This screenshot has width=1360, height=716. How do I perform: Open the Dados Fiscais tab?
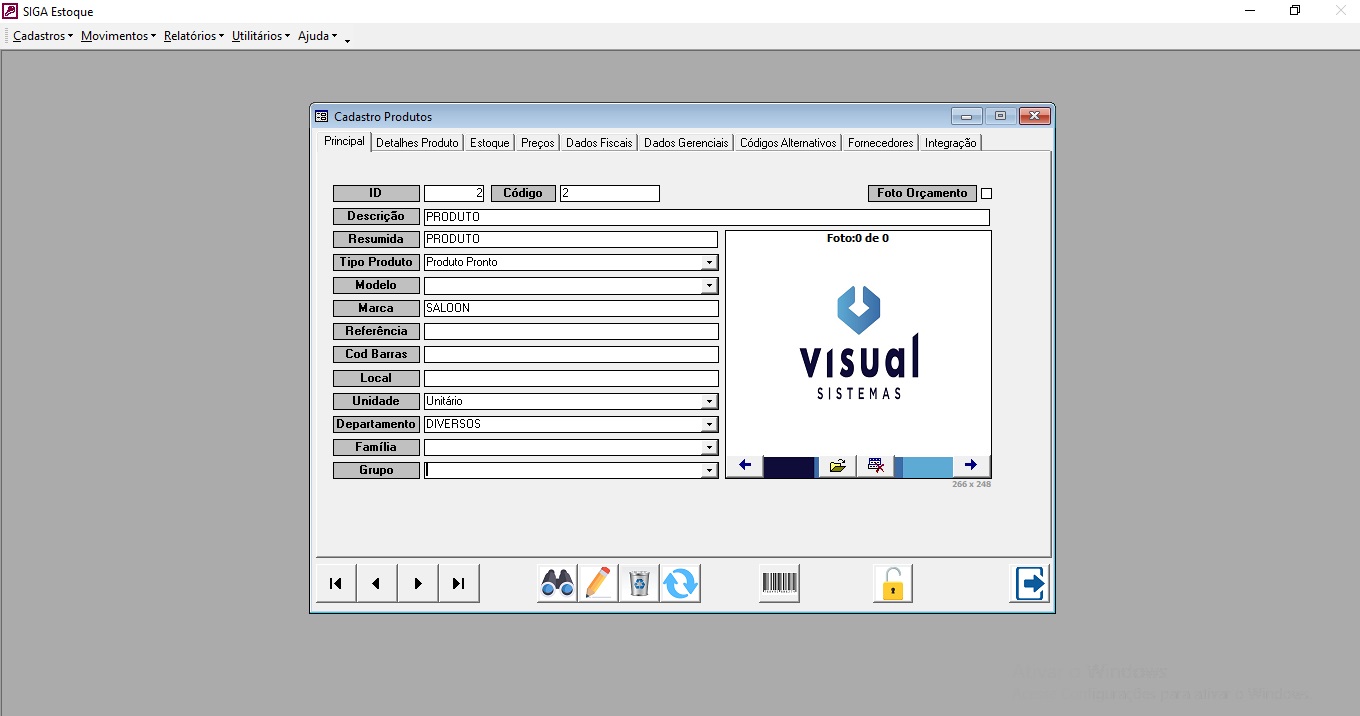tap(599, 143)
